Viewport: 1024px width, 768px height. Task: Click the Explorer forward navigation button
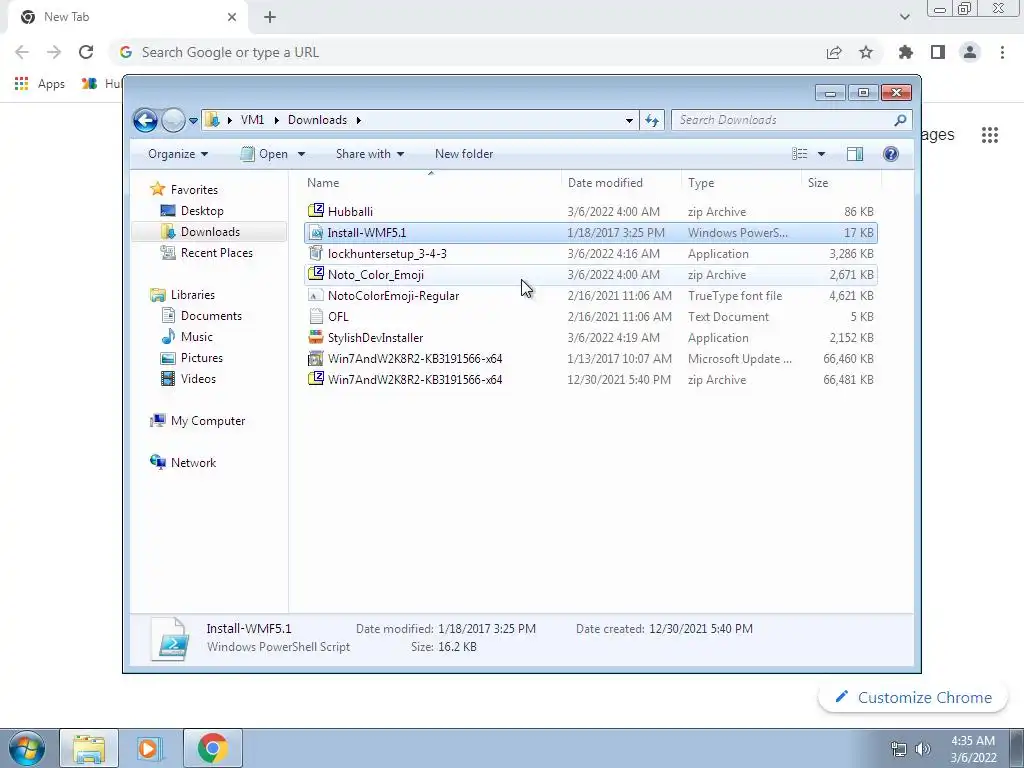[x=173, y=120]
